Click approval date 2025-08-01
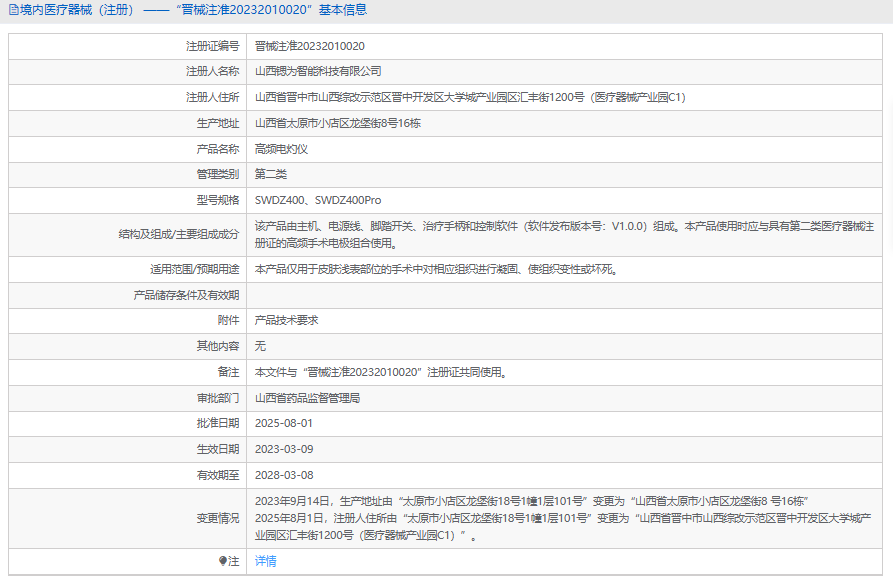Screen dimensions: 893x583 [x=284, y=423]
